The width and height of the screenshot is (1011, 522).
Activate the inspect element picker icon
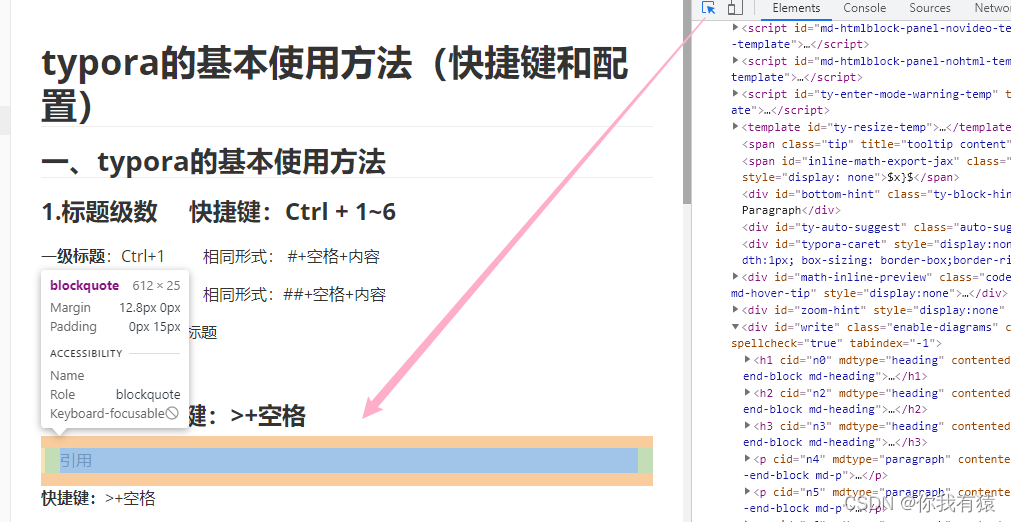click(709, 8)
